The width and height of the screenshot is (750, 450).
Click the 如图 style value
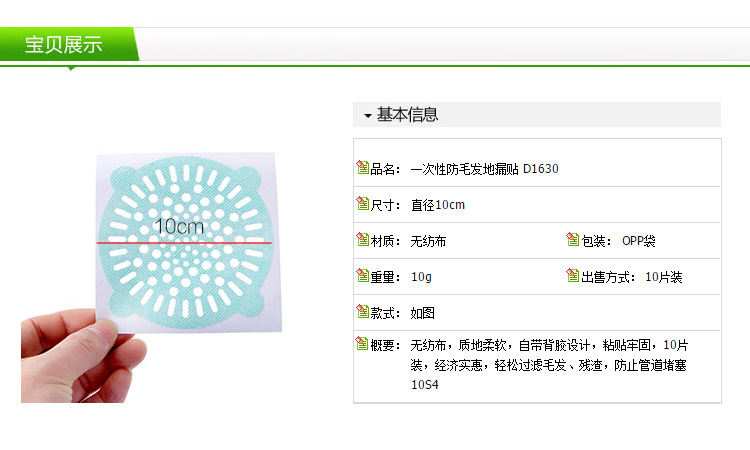point(422,313)
